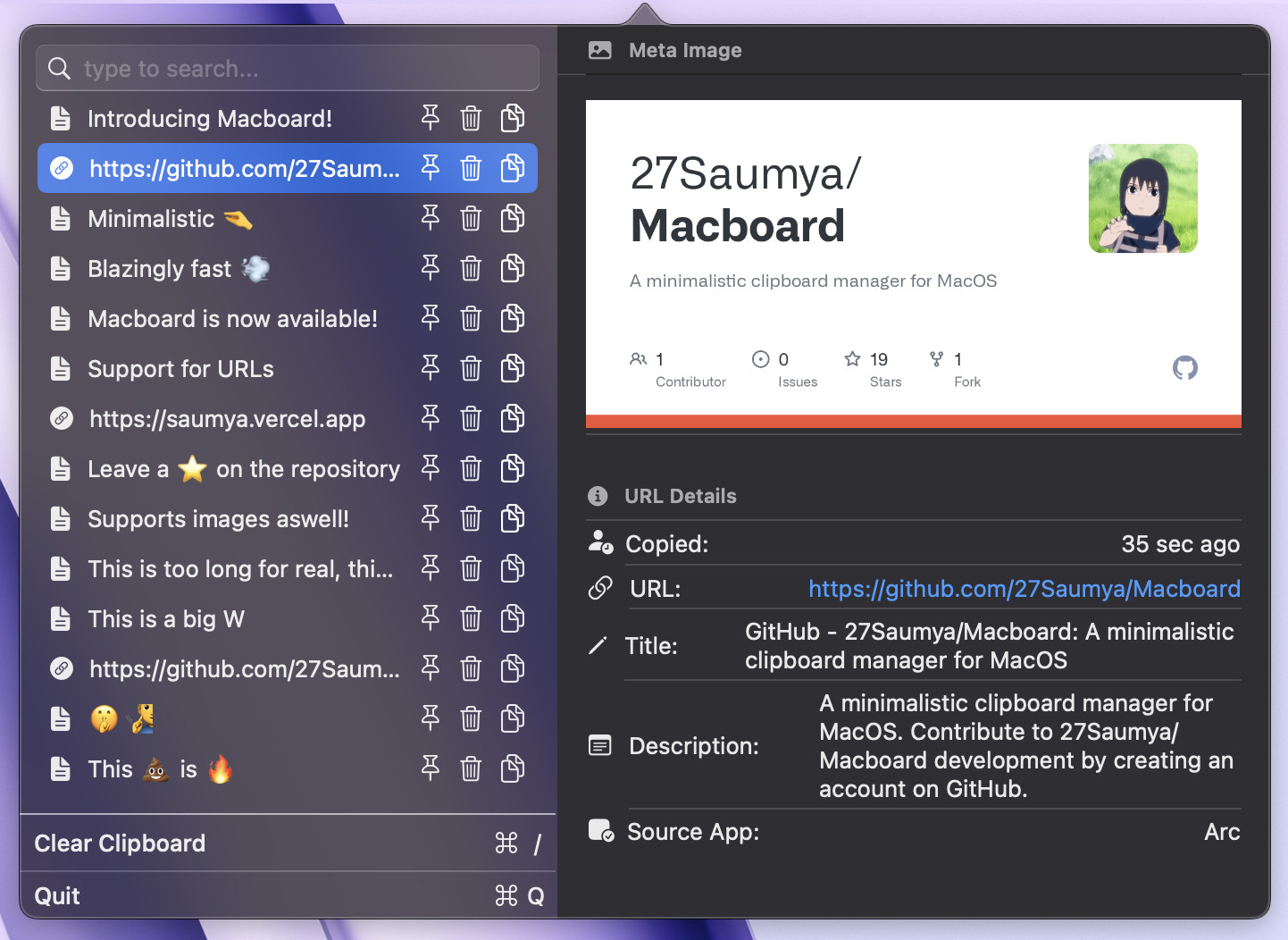Copy the emoji-only shushing face entry
This screenshot has height=940, width=1288.
click(x=513, y=718)
